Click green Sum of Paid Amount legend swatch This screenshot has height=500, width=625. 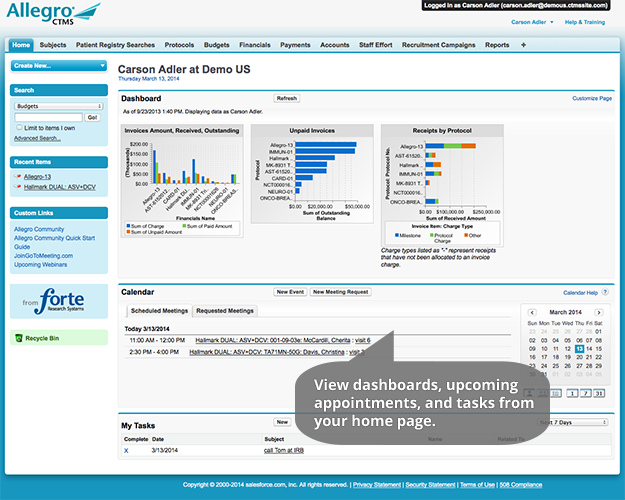pos(184,226)
